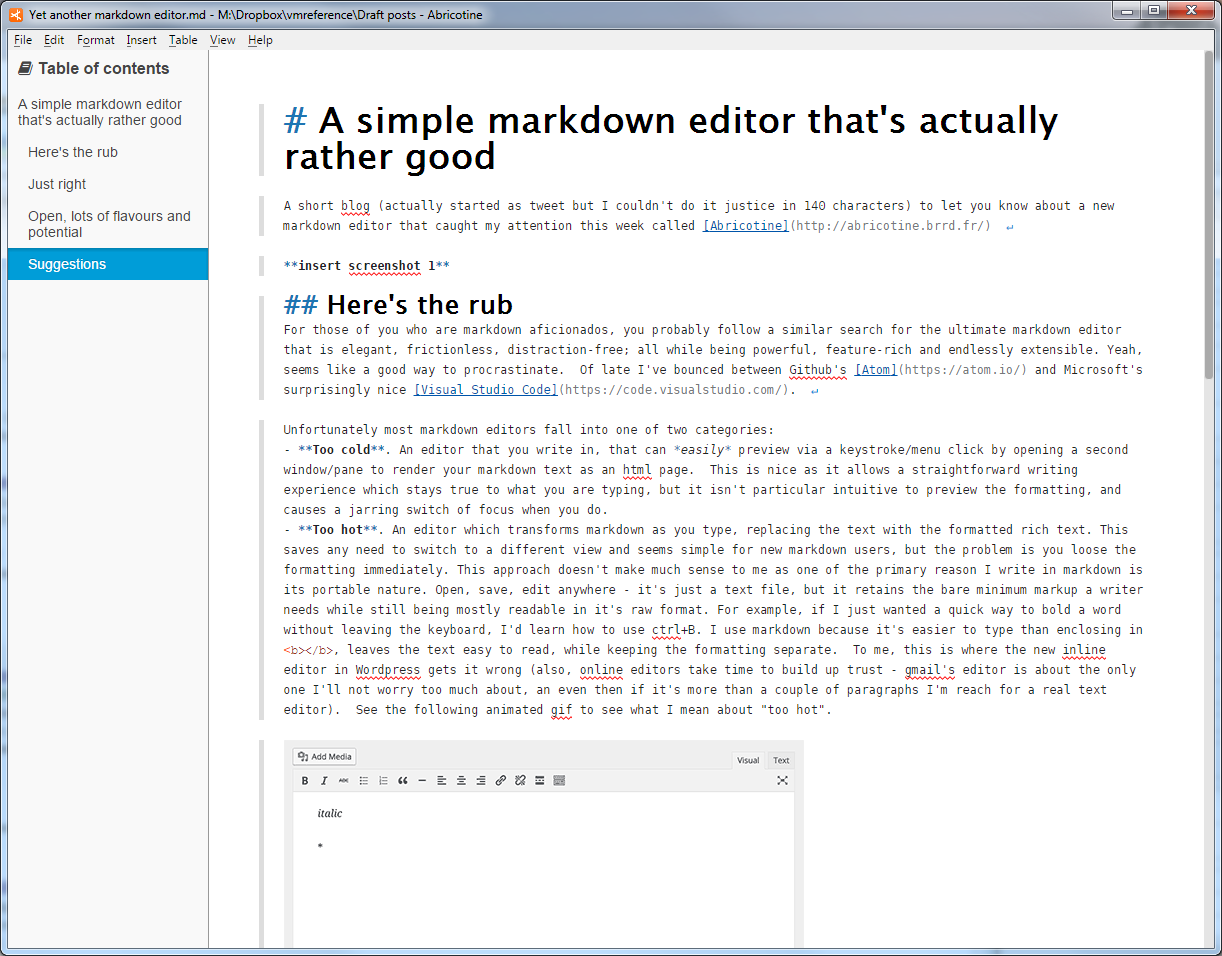This screenshot has height=956, width=1222.
Task: Click the Bold icon in embedded WordPress toolbar
Action: (306, 781)
